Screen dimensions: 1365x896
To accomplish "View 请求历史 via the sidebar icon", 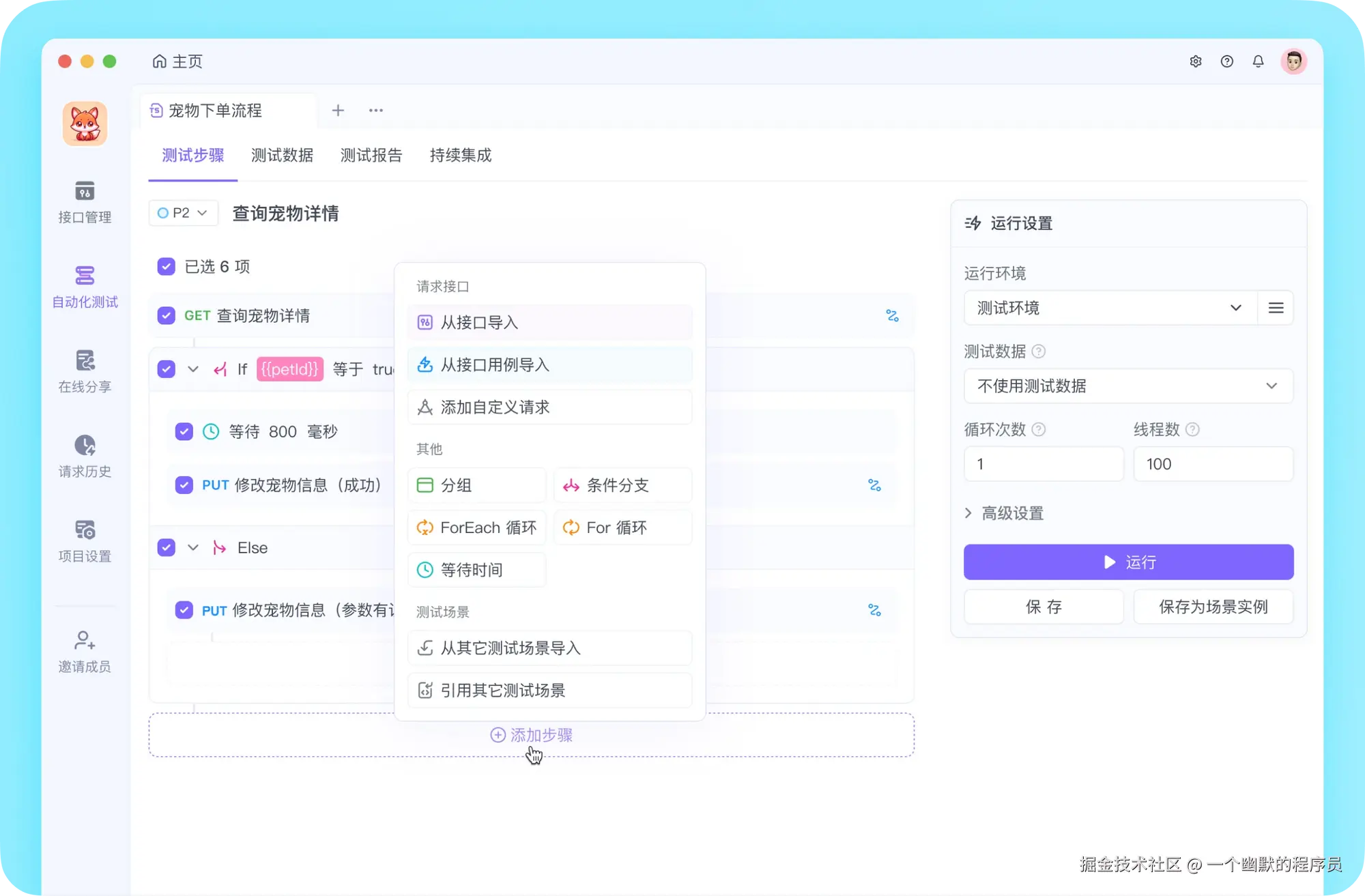I will point(85,456).
